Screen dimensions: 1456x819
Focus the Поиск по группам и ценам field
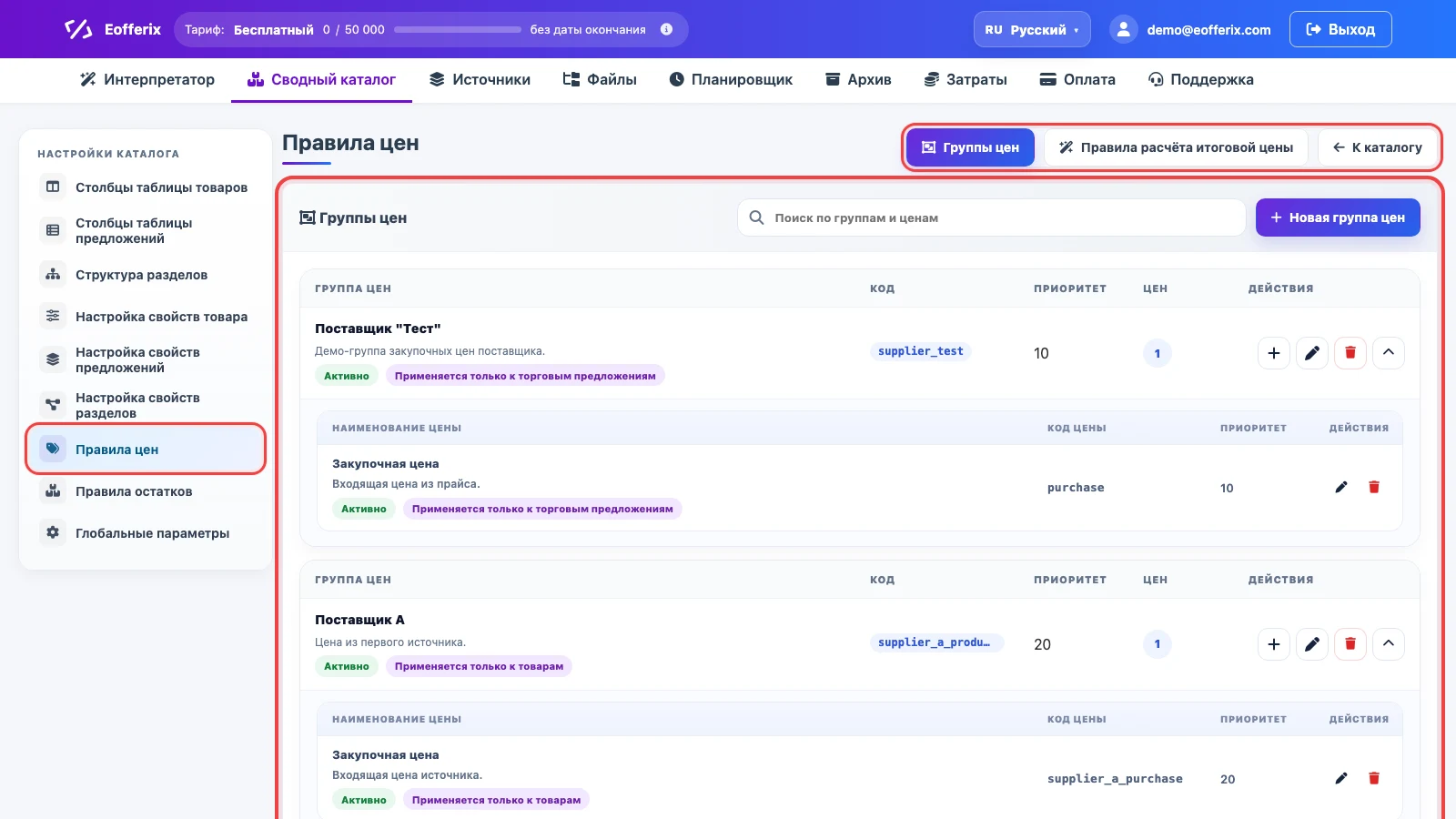click(x=991, y=217)
